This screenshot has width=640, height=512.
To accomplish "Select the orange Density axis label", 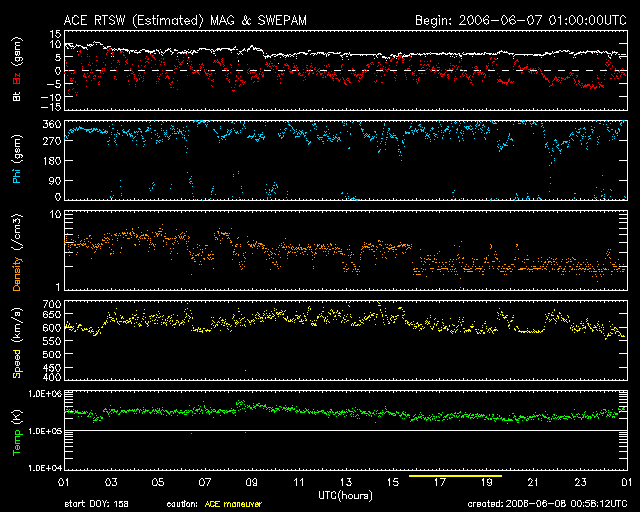I will tap(16, 262).
